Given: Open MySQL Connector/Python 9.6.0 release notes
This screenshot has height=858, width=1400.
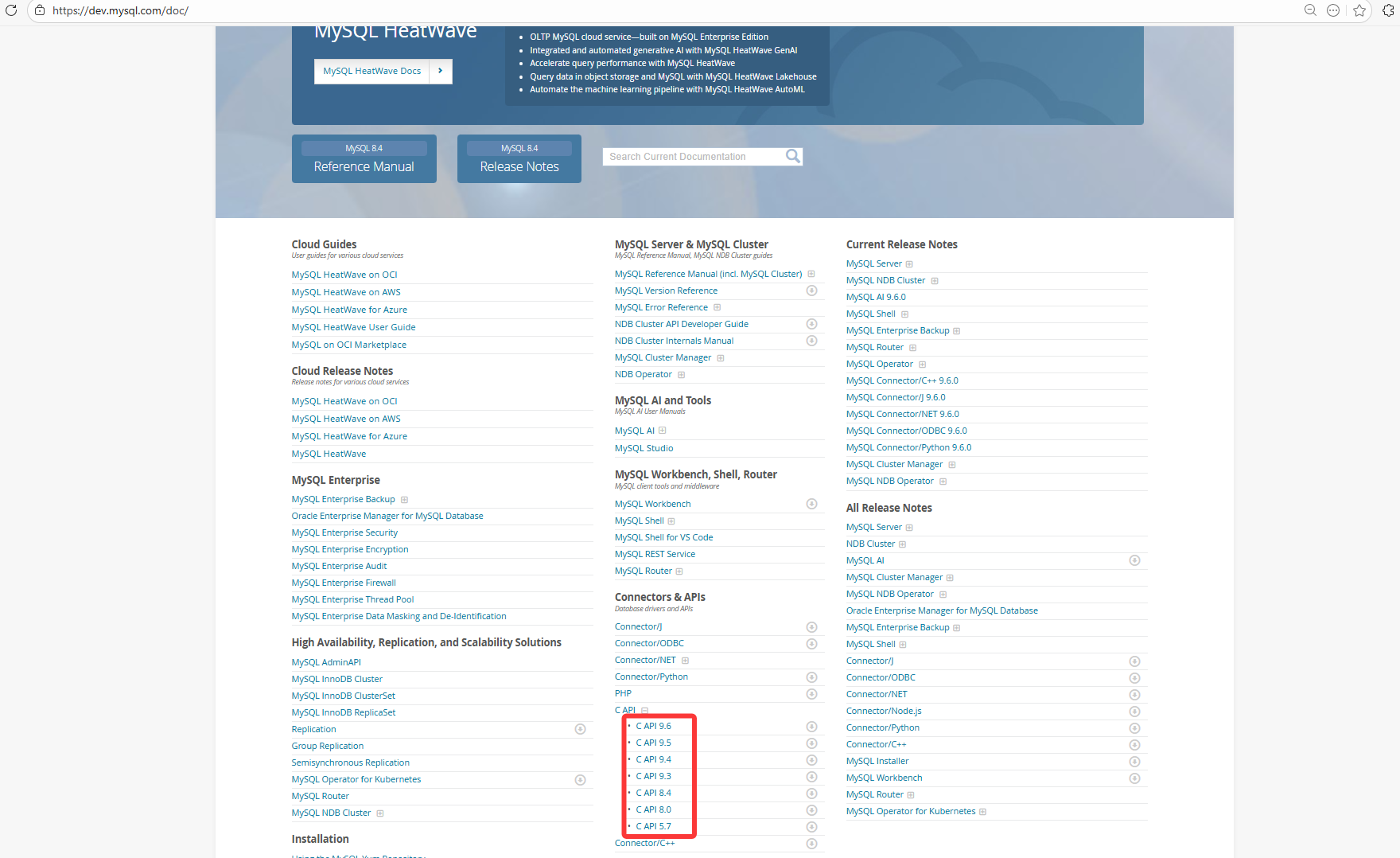Looking at the screenshot, I should [x=909, y=447].
